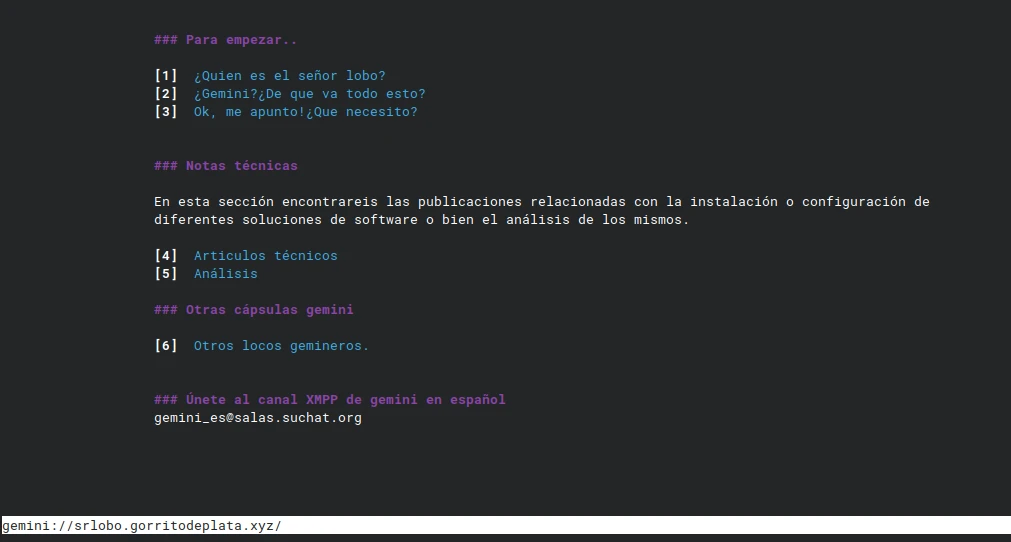This screenshot has width=1011, height=542.
Task: Click the [5] link number marker
Action: click(166, 274)
